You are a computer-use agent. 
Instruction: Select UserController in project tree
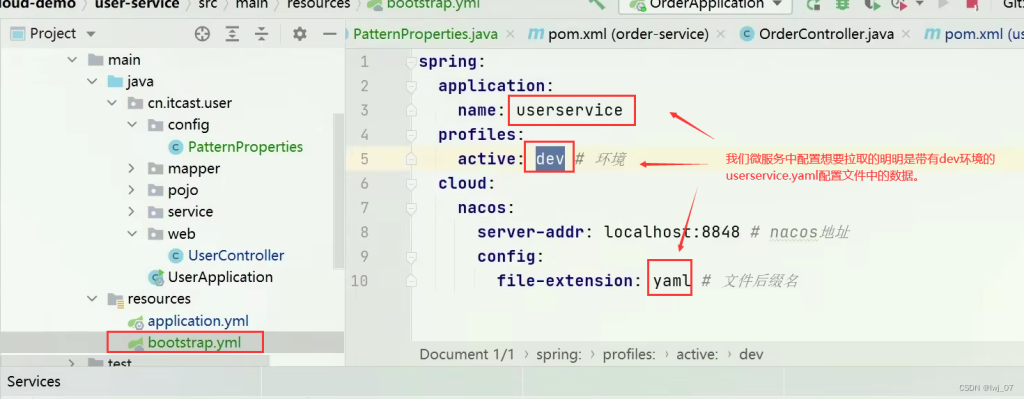click(236, 255)
